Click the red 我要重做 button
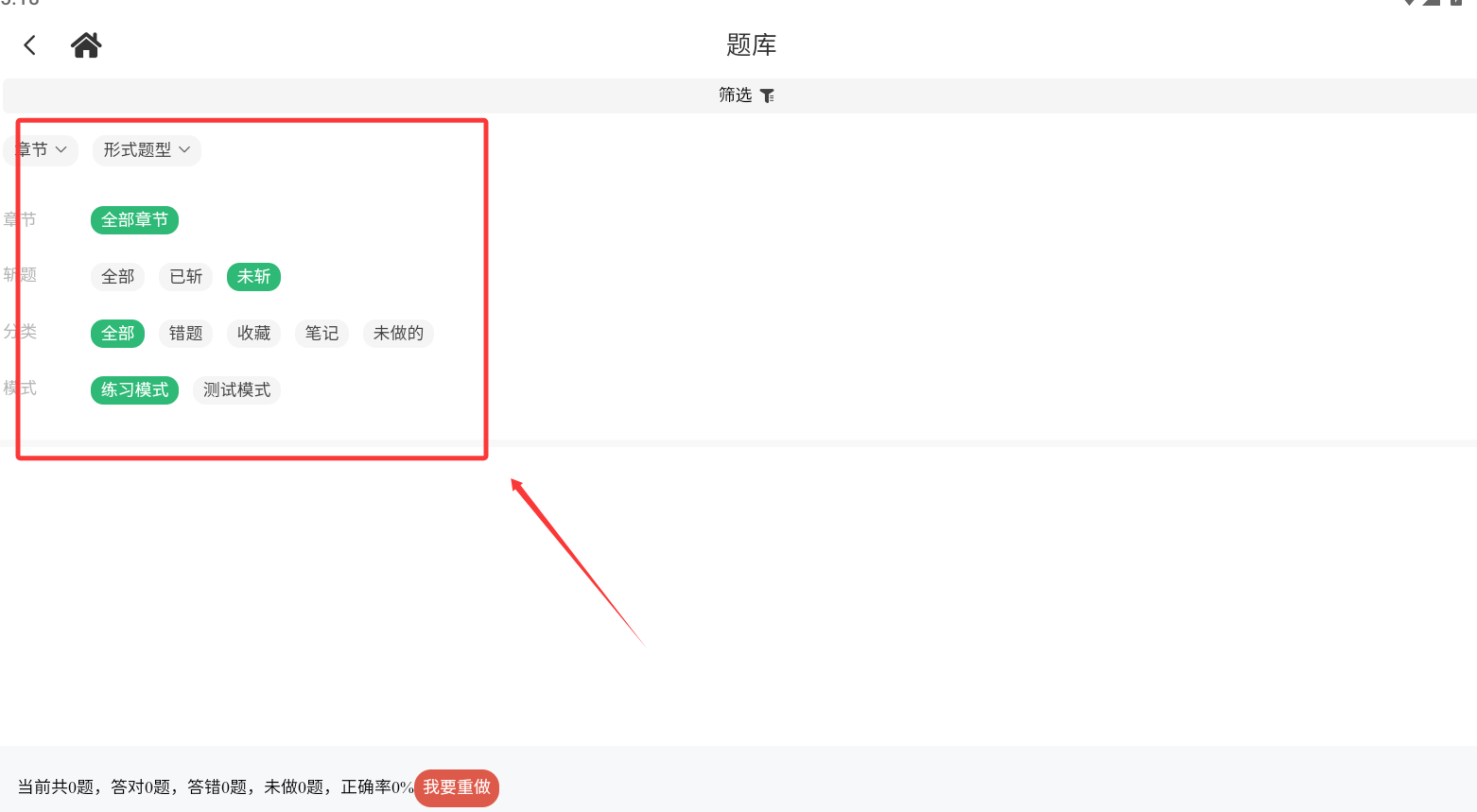Viewport: 1477px width, 812px height. point(457,787)
